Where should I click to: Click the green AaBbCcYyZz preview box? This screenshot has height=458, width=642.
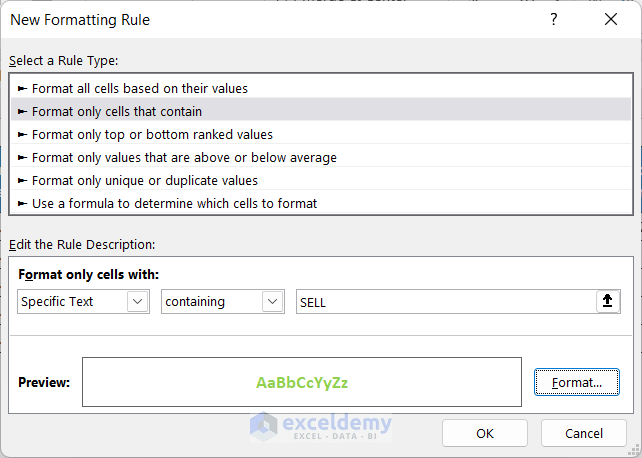(x=302, y=382)
